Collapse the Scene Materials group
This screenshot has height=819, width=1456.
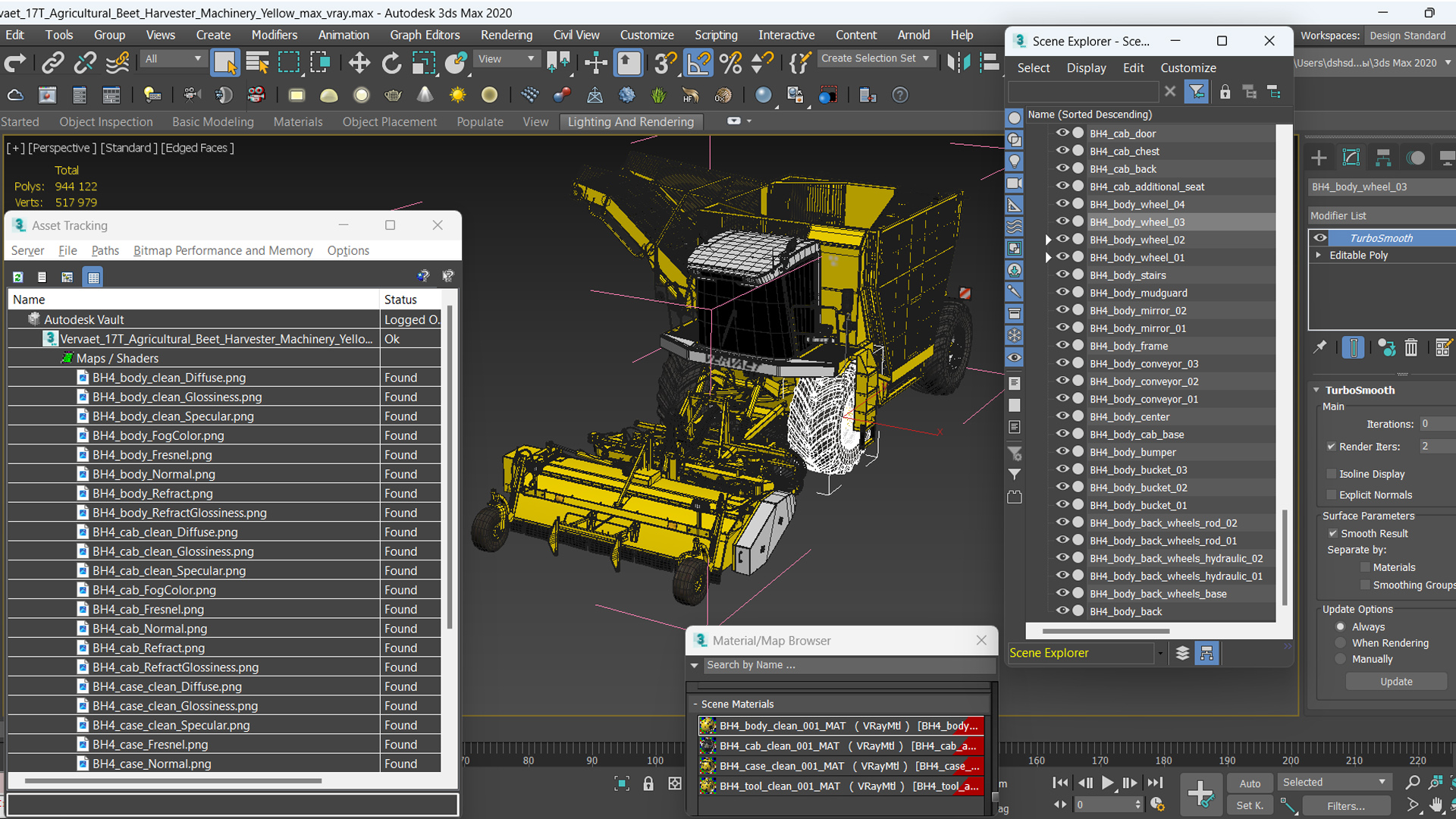pos(695,704)
